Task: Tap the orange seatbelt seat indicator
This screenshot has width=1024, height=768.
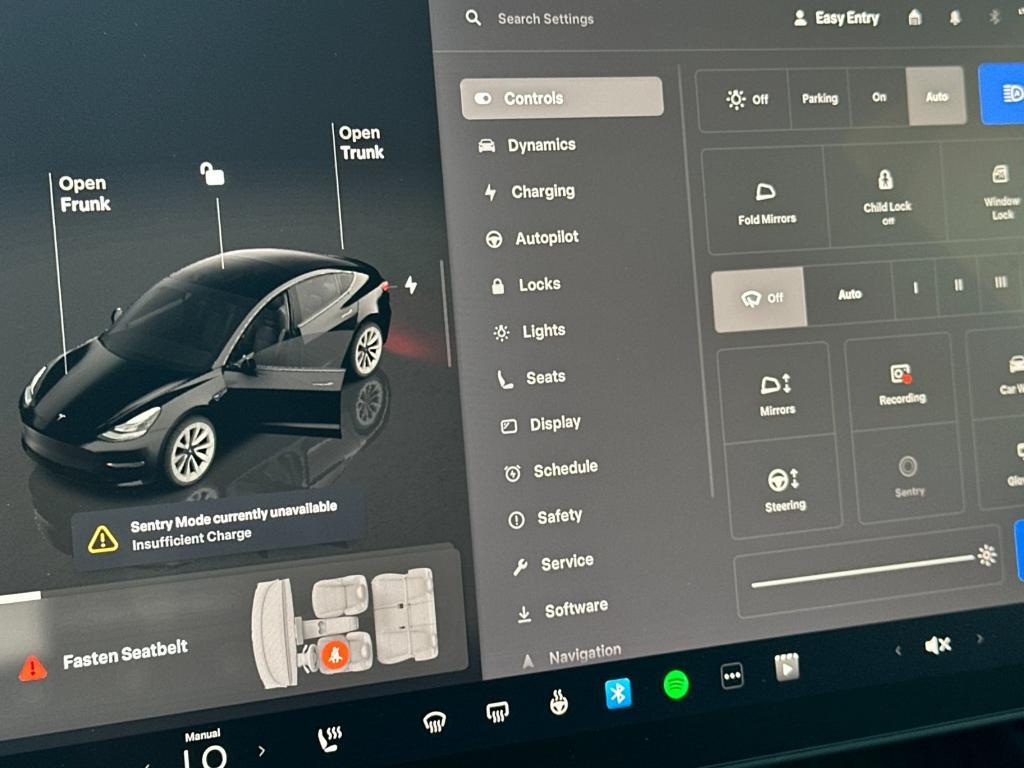Action: (336, 654)
